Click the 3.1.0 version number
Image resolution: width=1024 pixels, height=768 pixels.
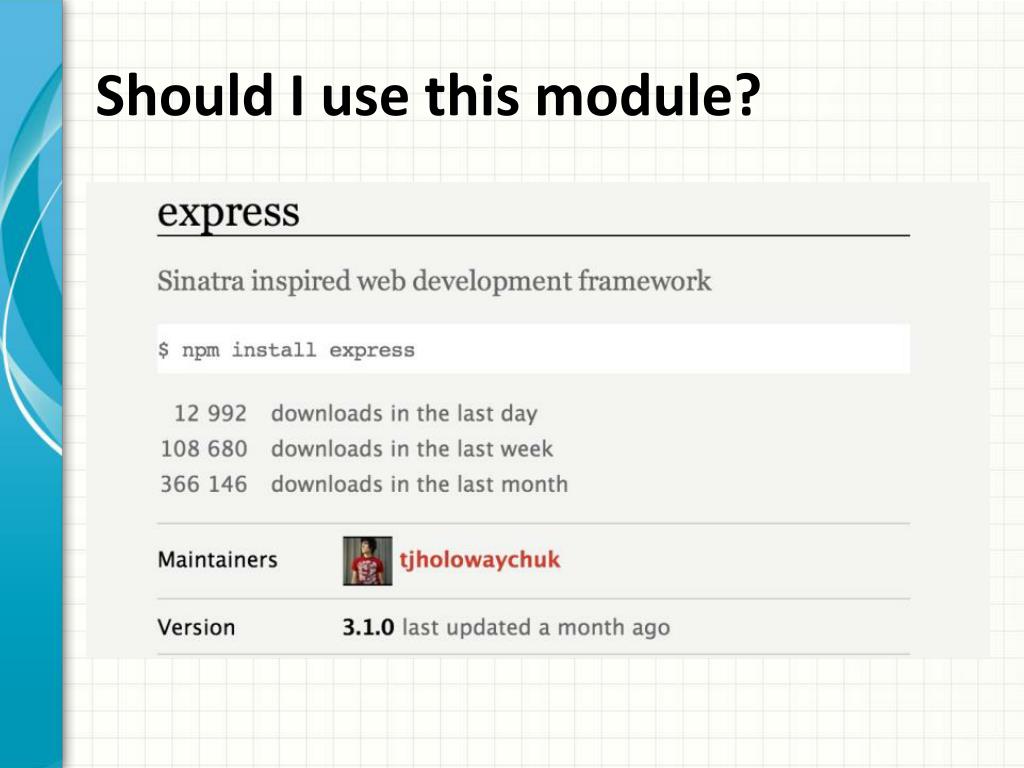368,628
